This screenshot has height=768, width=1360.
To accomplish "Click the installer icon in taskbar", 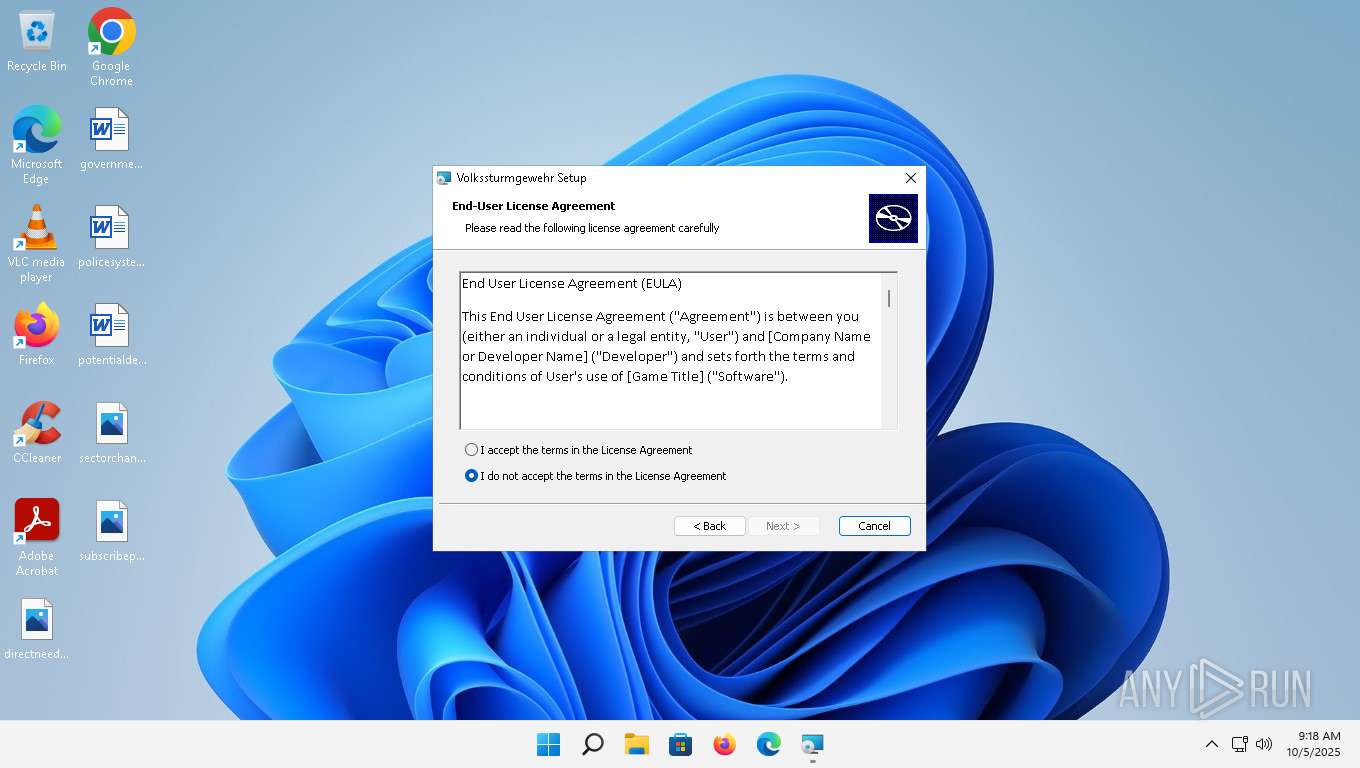I will [812, 744].
